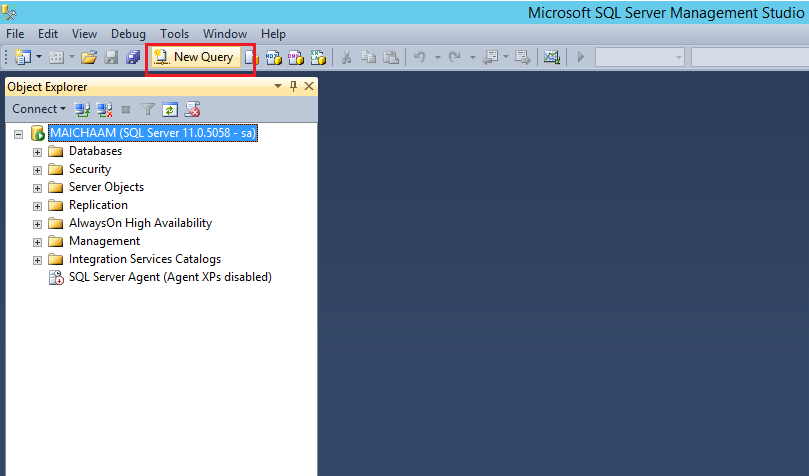Viewport: 809px width, 476px height.
Task: Click the Connect Object Explorer icon
Action: 82,109
